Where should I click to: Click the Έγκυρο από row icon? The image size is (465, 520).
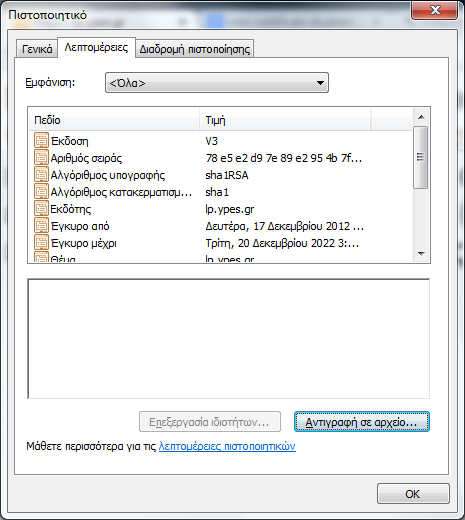click(x=41, y=225)
